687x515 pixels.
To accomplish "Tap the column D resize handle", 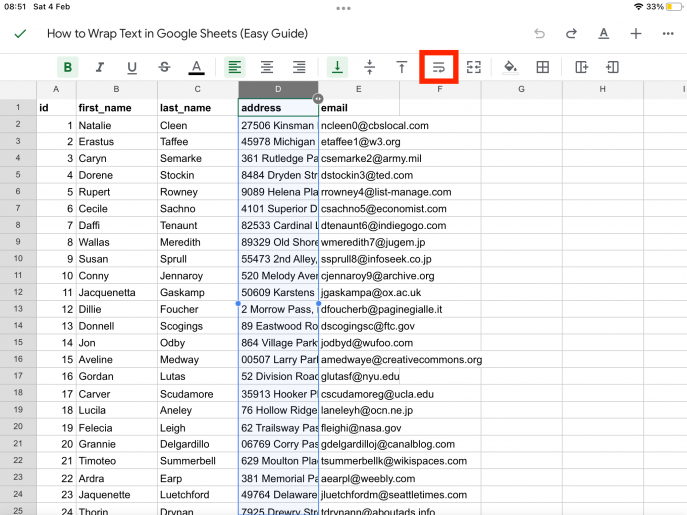I will click(318, 99).
